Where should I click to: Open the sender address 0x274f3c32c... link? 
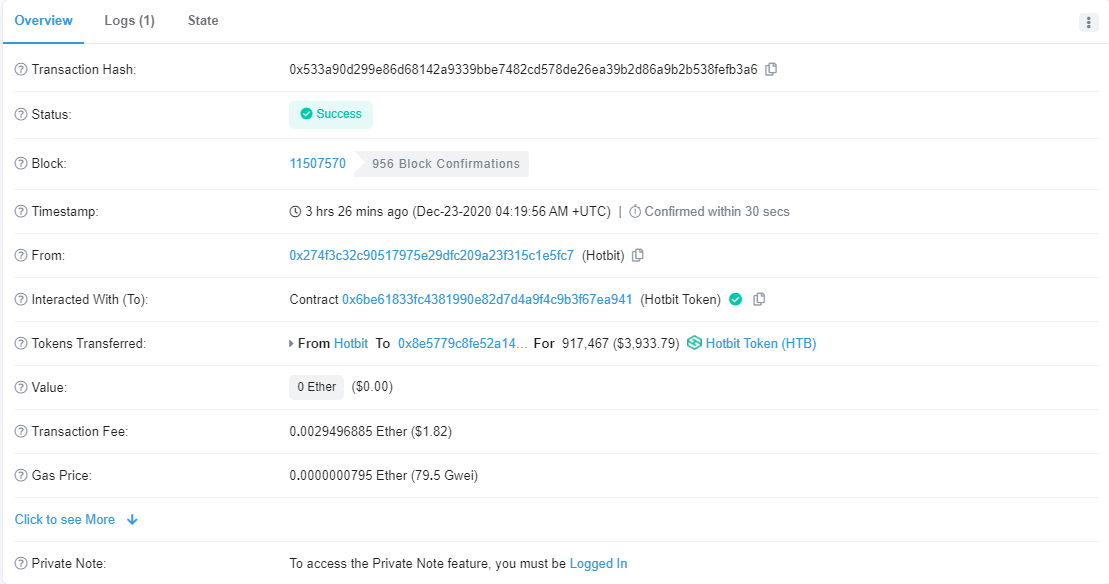coord(431,255)
